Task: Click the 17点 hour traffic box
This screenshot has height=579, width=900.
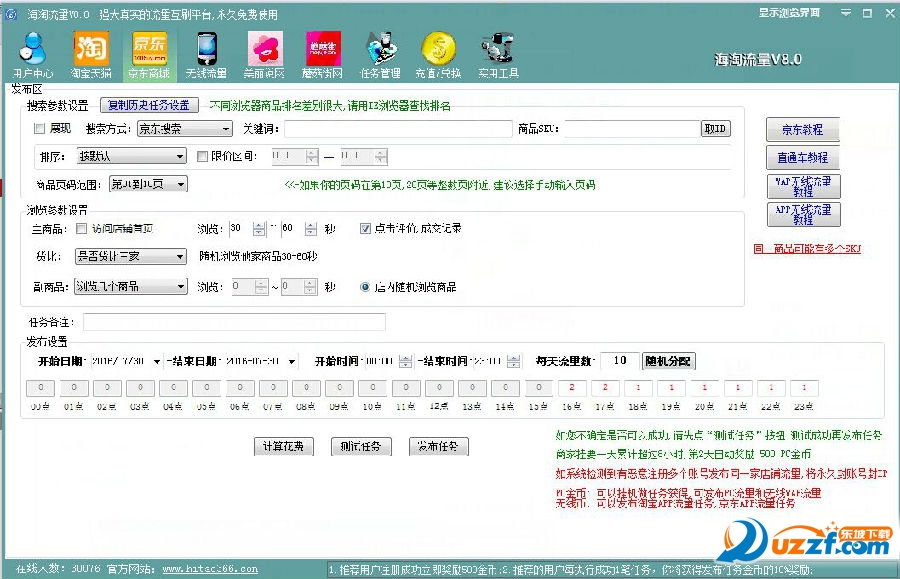Action: click(x=606, y=388)
